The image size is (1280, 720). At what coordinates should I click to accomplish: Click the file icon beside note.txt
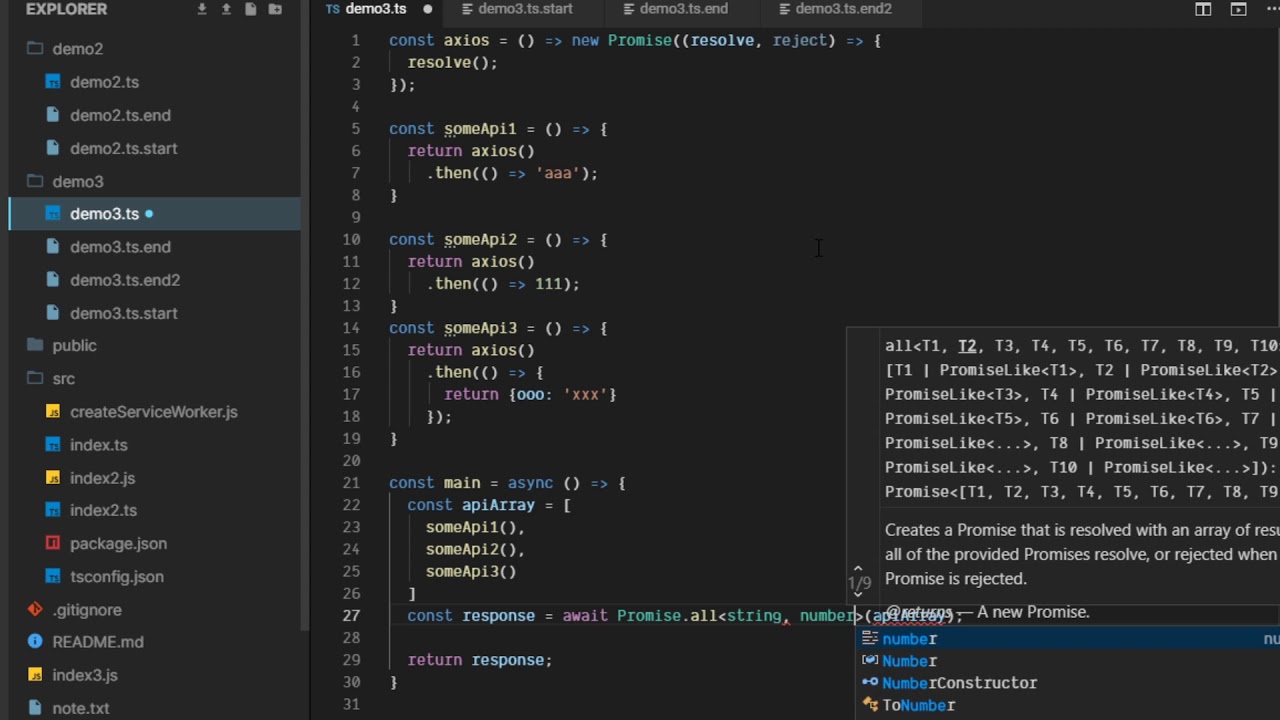[x=35, y=708]
